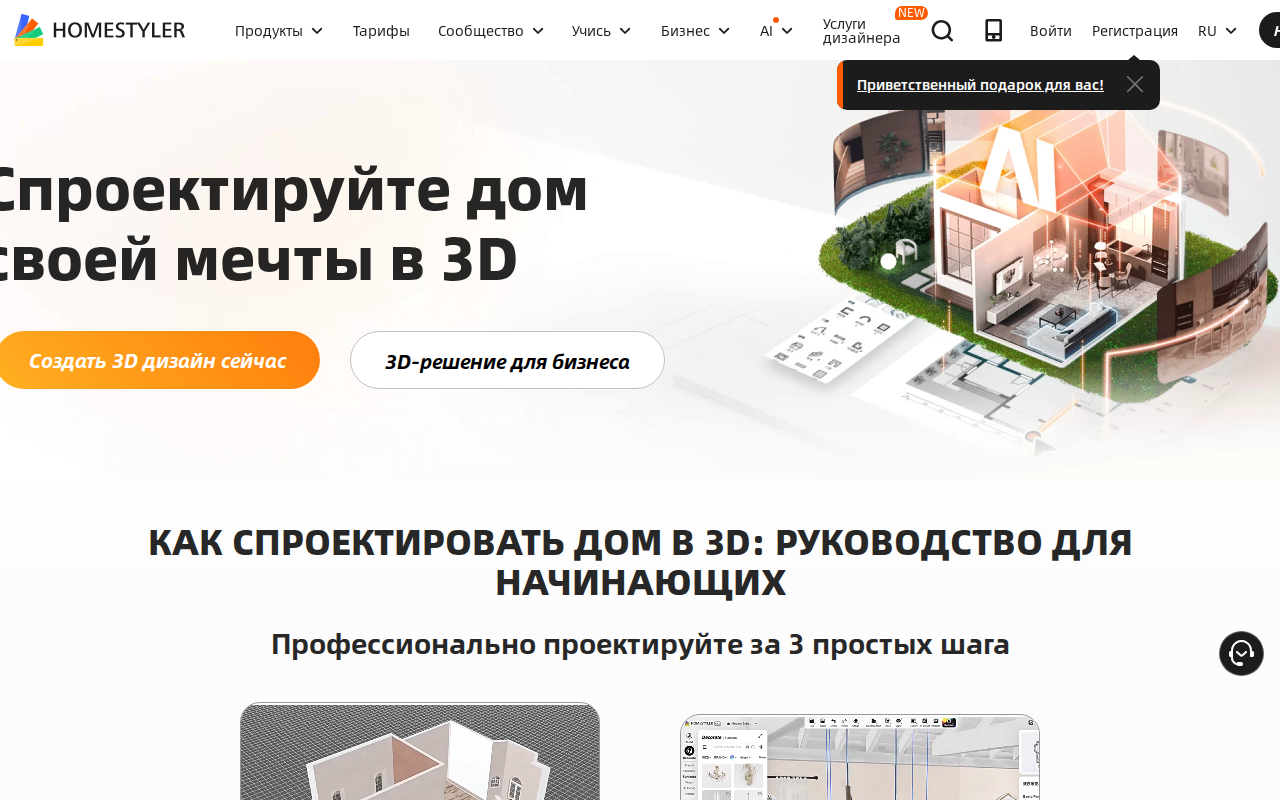Screen dimensions: 1280x800
Task: Click the floor plan room thumbnail
Action: click(x=420, y=751)
